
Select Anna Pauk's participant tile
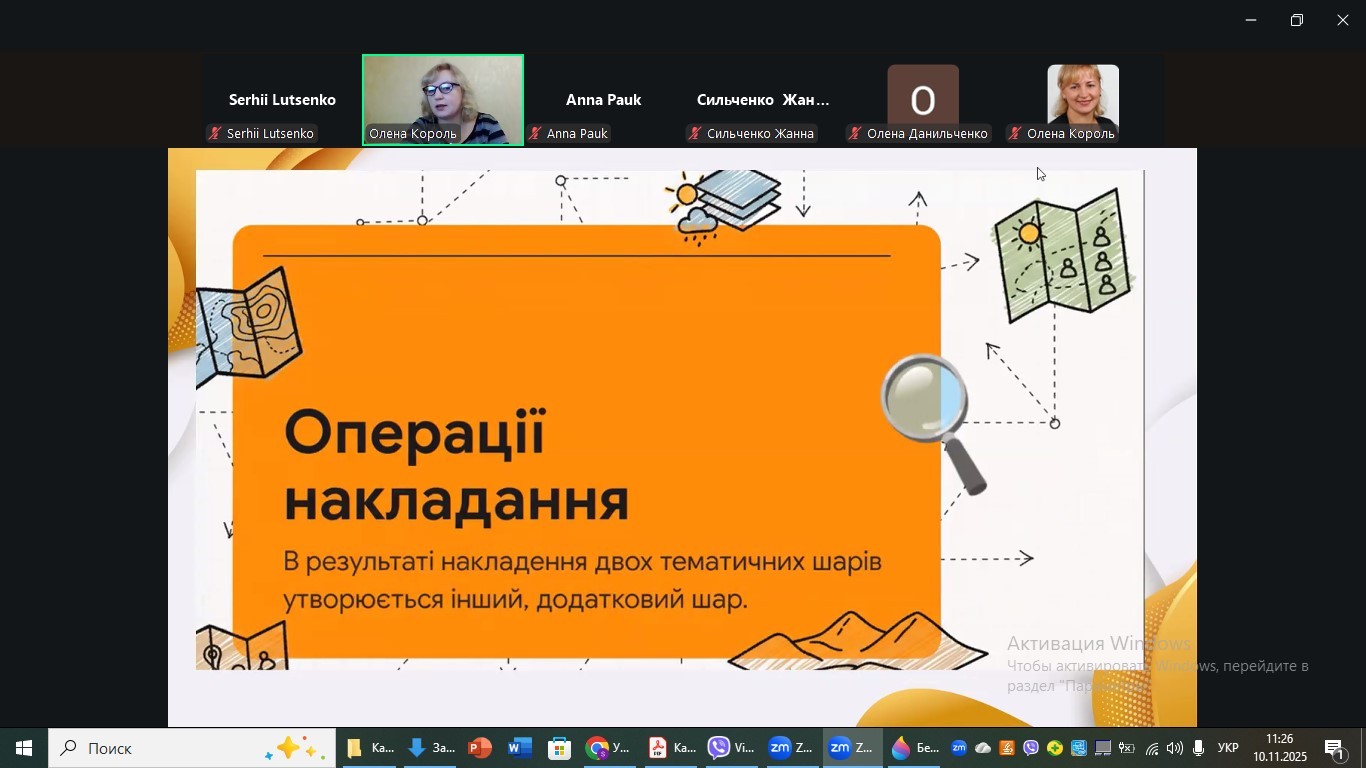[x=603, y=101]
